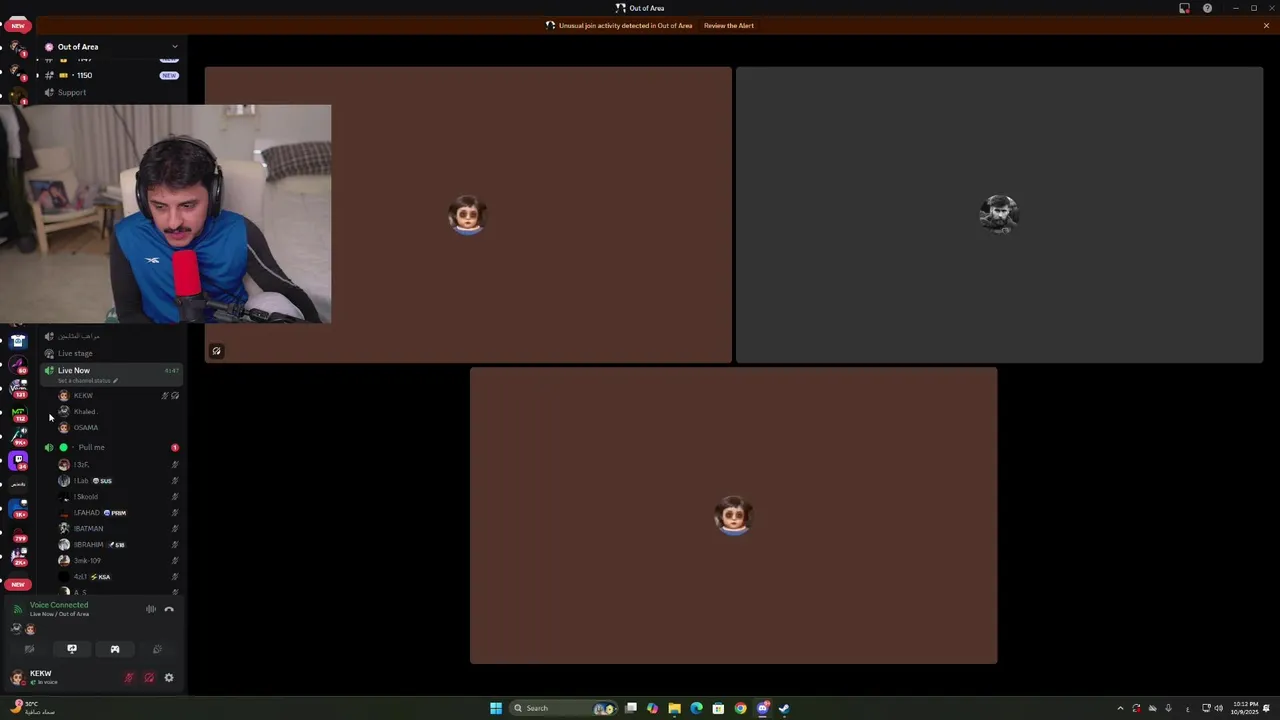
Task: Join the Support voice channel
Action: [110, 92]
